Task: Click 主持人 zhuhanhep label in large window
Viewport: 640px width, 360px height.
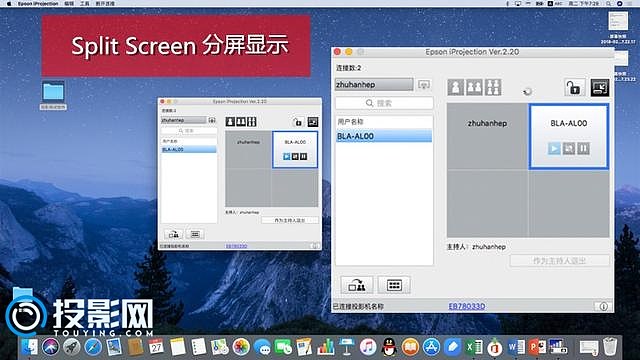Action: click(x=476, y=247)
